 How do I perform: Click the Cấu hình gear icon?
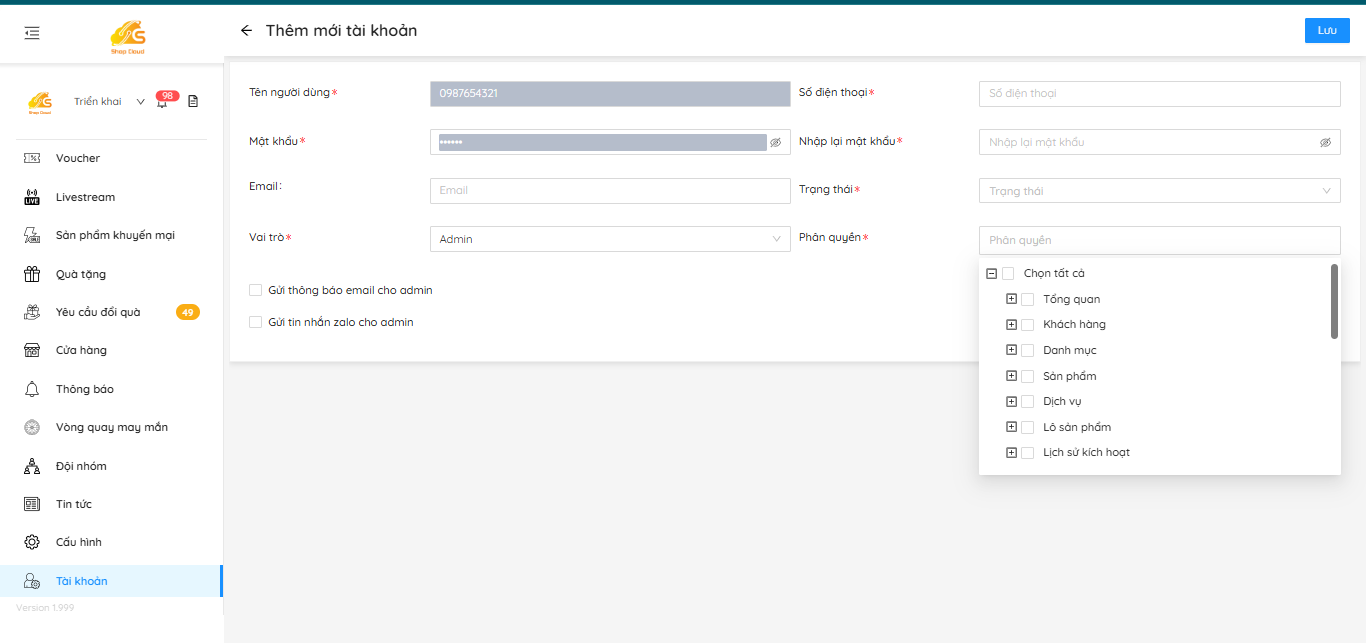(32, 542)
